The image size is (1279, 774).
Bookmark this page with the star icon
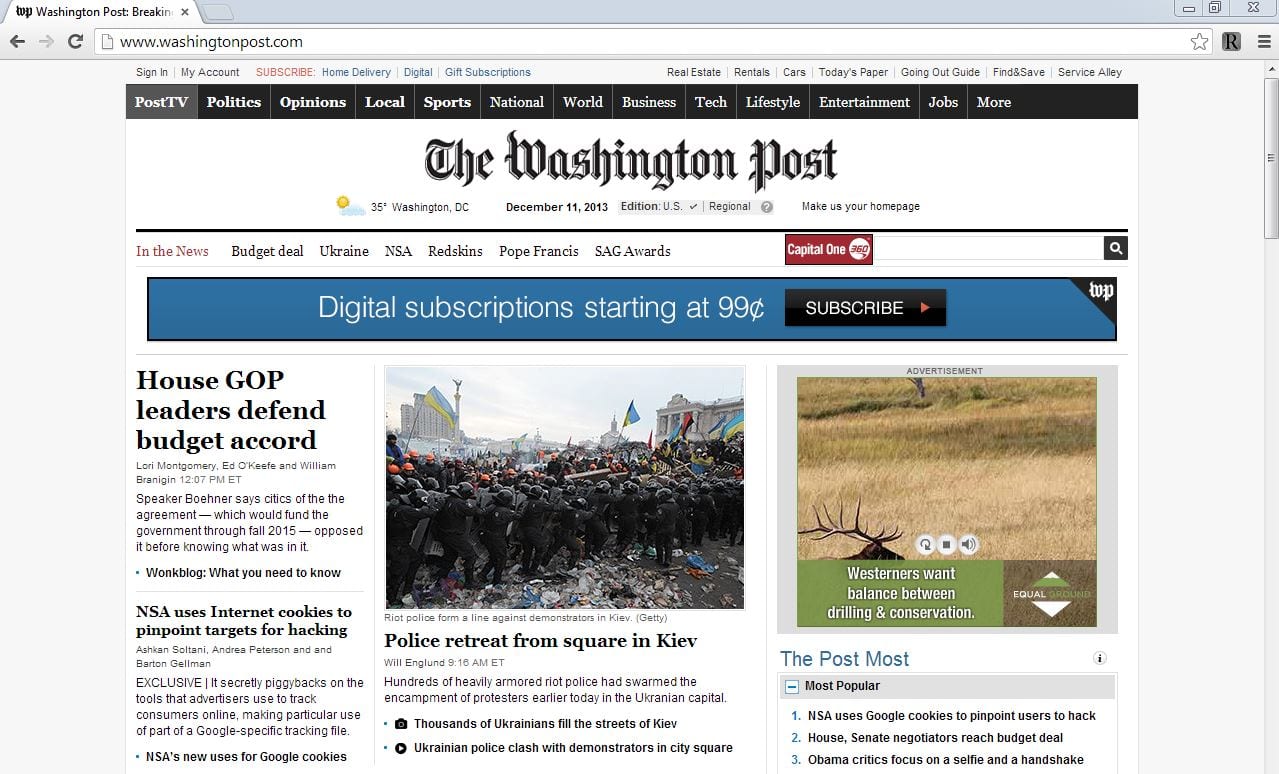click(1199, 42)
